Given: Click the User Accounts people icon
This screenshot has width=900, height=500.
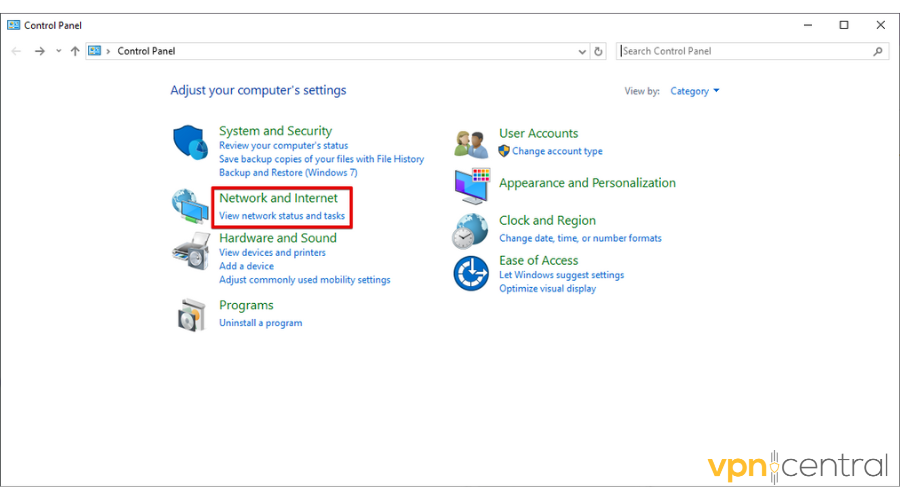Looking at the screenshot, I should pos(471,144).
